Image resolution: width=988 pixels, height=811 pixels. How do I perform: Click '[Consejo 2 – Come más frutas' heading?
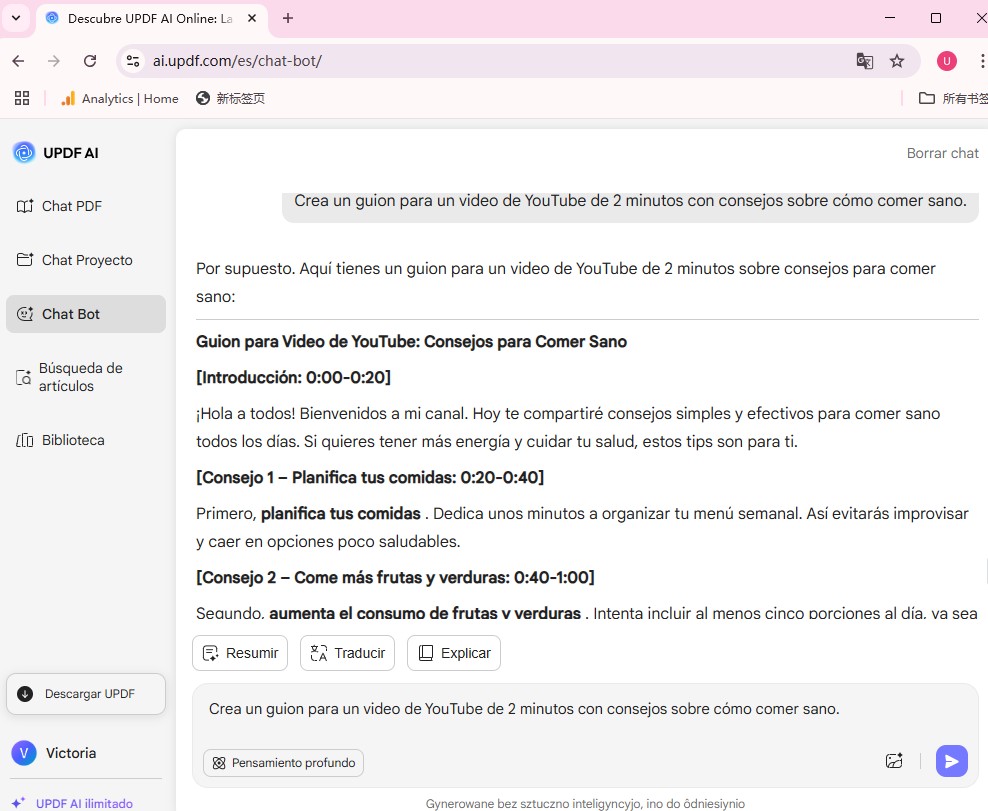point(395,577)
